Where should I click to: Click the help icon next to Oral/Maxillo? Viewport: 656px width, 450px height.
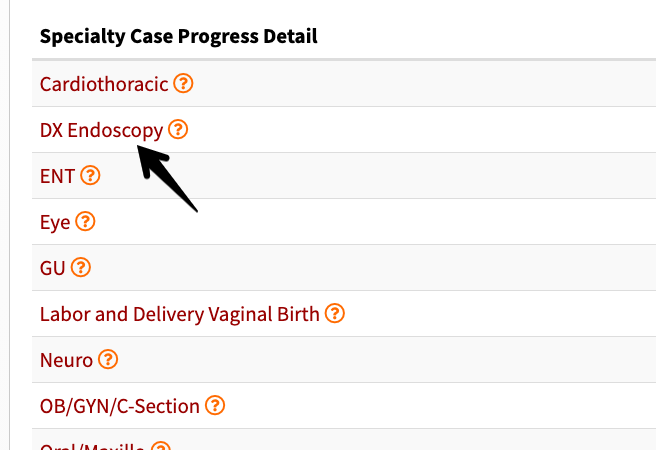pos(161,446)
